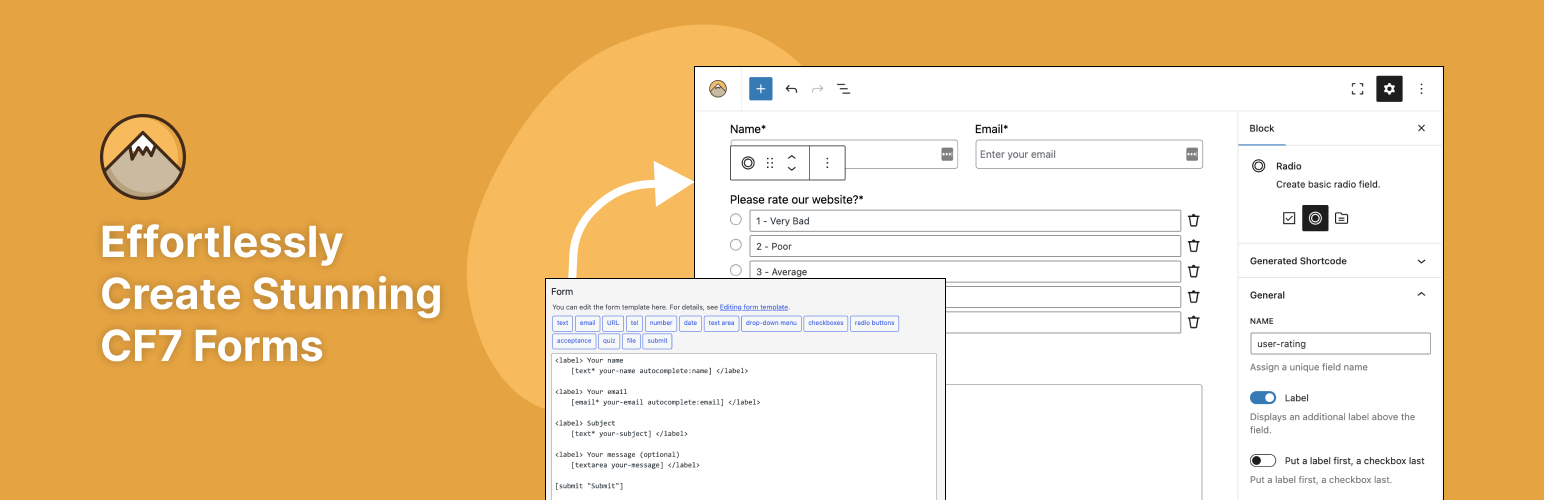Enable 'Put a label first, a checkbox last'
The width and height of the screenshot is (1544, 500).
[1263, 461]
